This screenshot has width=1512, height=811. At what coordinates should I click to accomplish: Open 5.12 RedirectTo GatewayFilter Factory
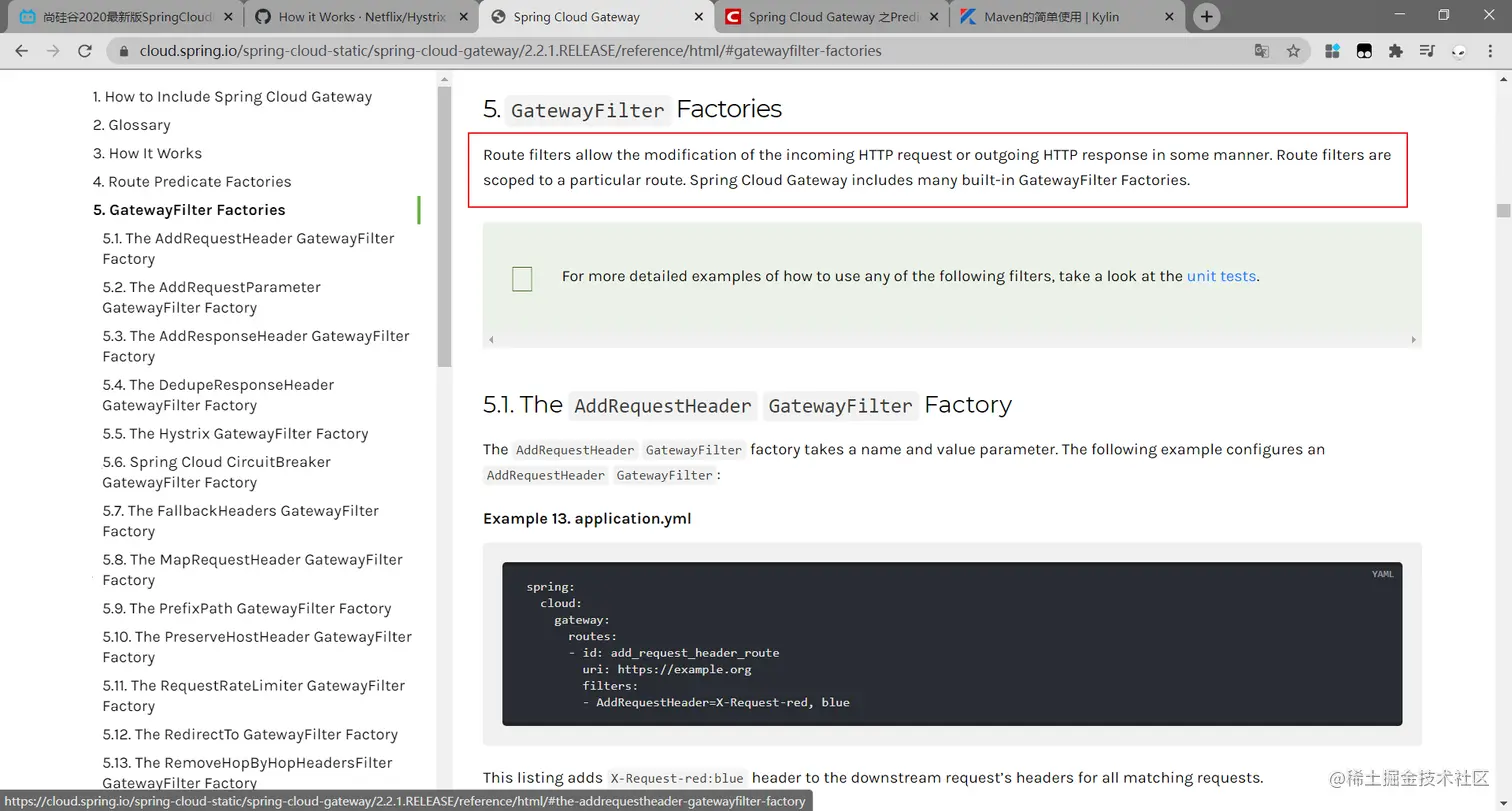click(250, 735)
